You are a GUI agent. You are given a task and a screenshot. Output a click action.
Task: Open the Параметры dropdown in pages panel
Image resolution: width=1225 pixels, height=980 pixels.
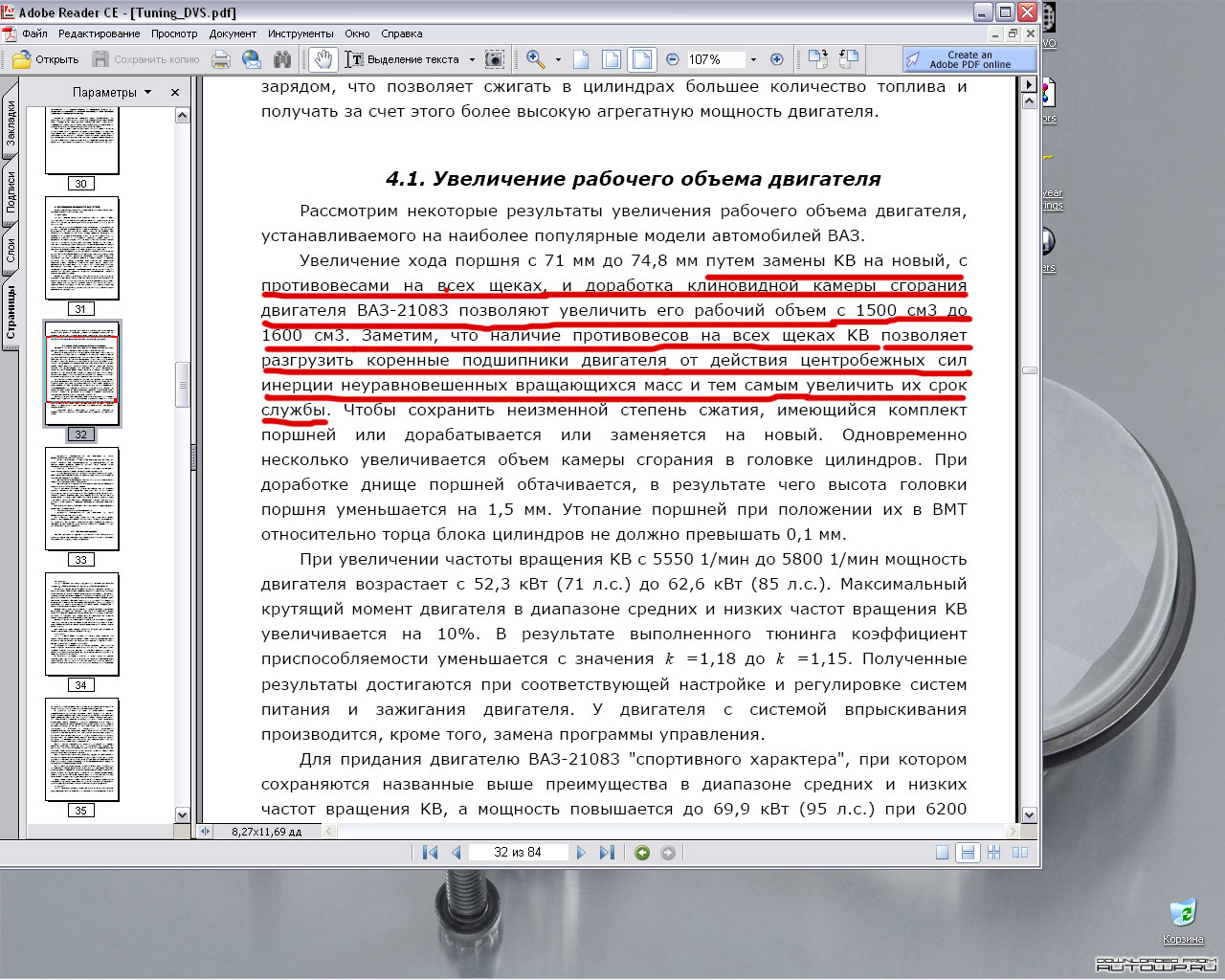pyautogui.click(x=112, y=93)
